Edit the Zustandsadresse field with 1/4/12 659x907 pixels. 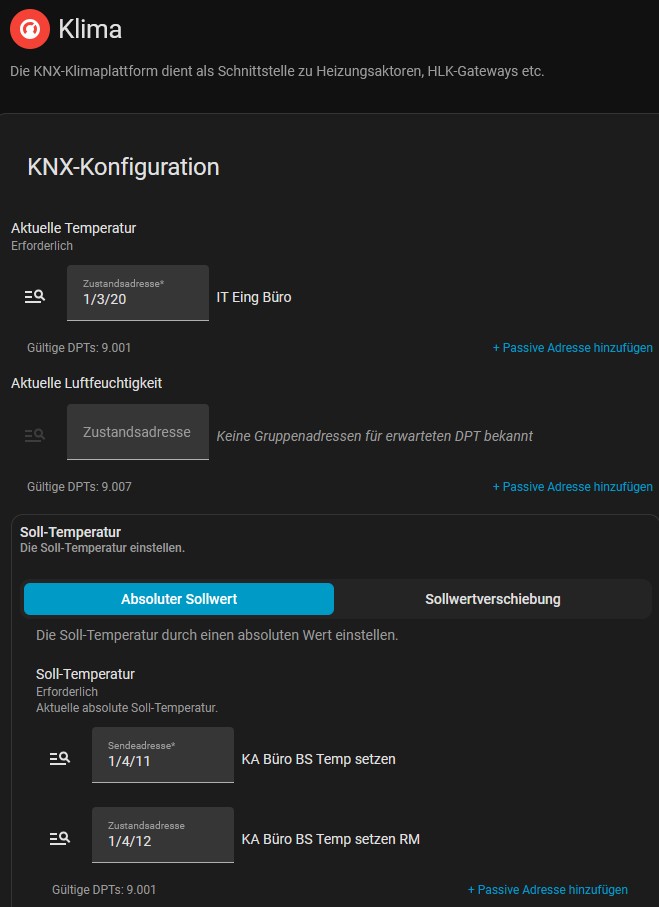[163, 835]
